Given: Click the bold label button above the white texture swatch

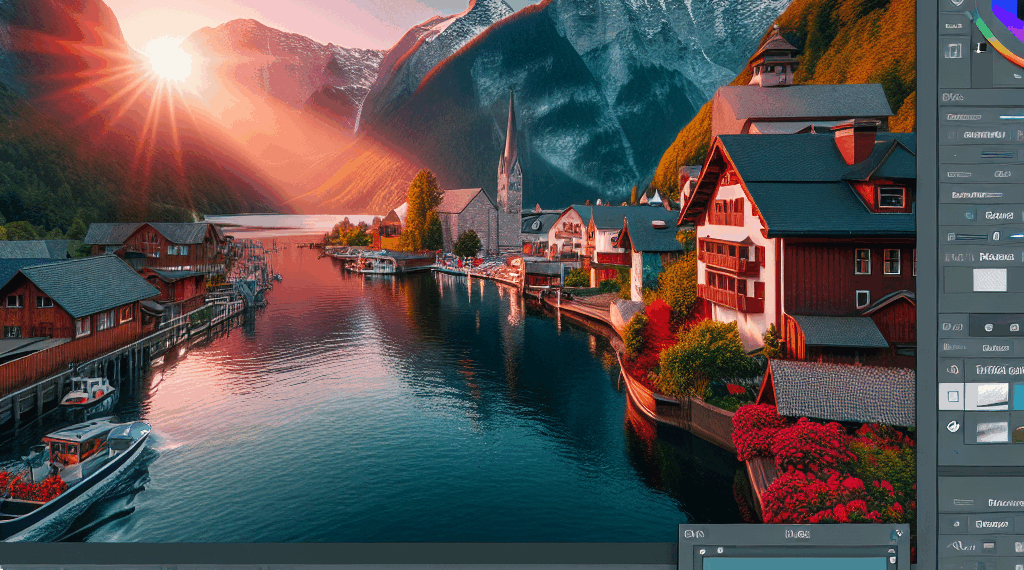Looking at the screenshot, I should point(997,257).
